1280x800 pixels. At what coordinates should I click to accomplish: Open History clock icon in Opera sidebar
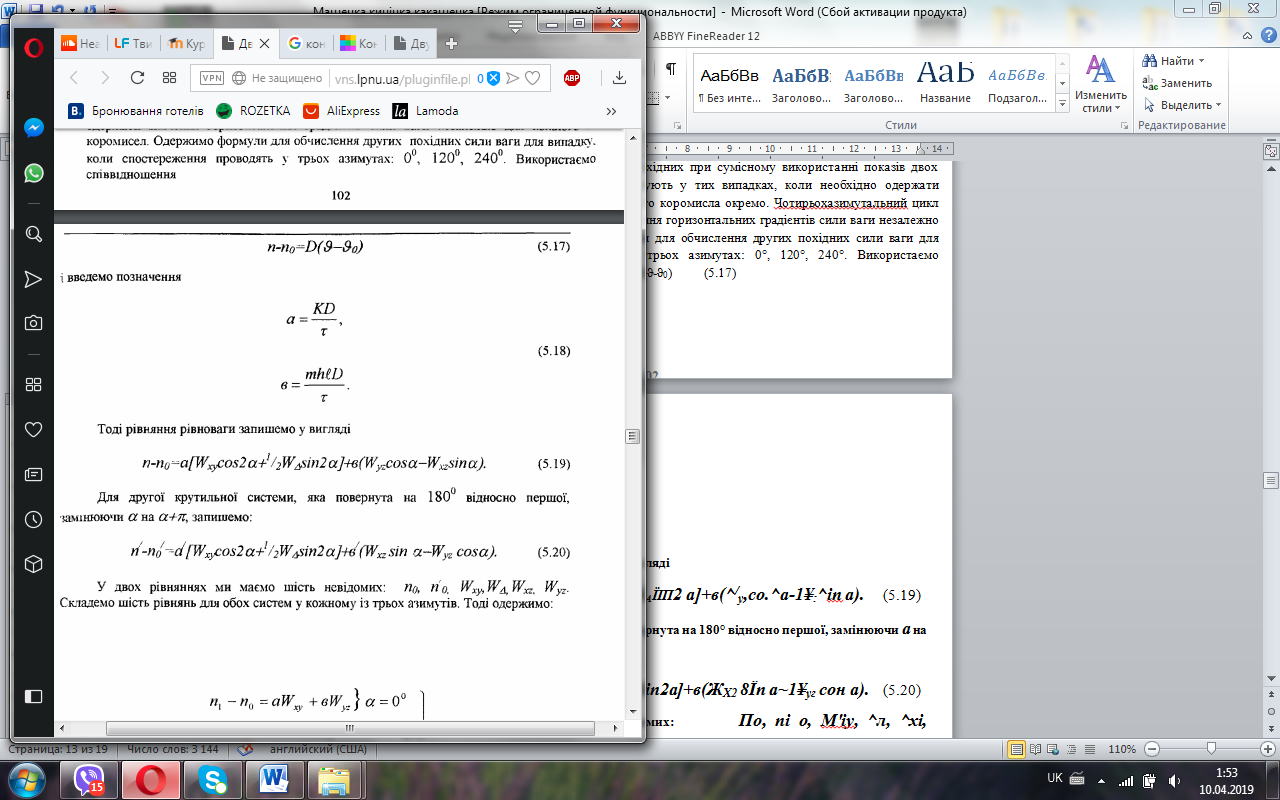click(33, 519)
